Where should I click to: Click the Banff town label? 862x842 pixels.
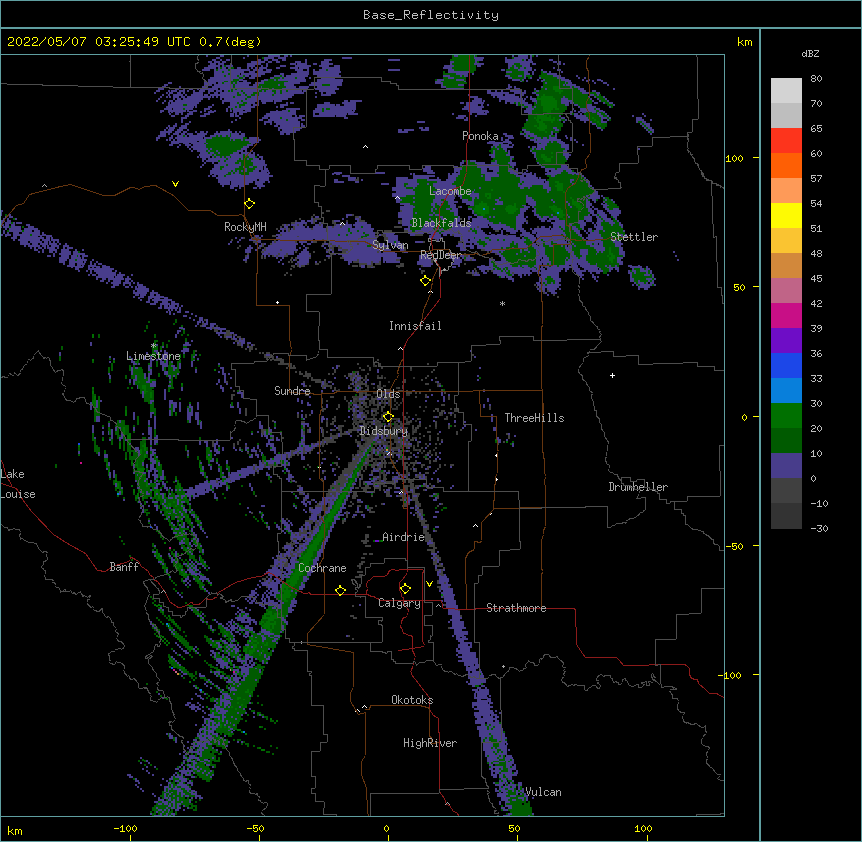coord(124,567)
